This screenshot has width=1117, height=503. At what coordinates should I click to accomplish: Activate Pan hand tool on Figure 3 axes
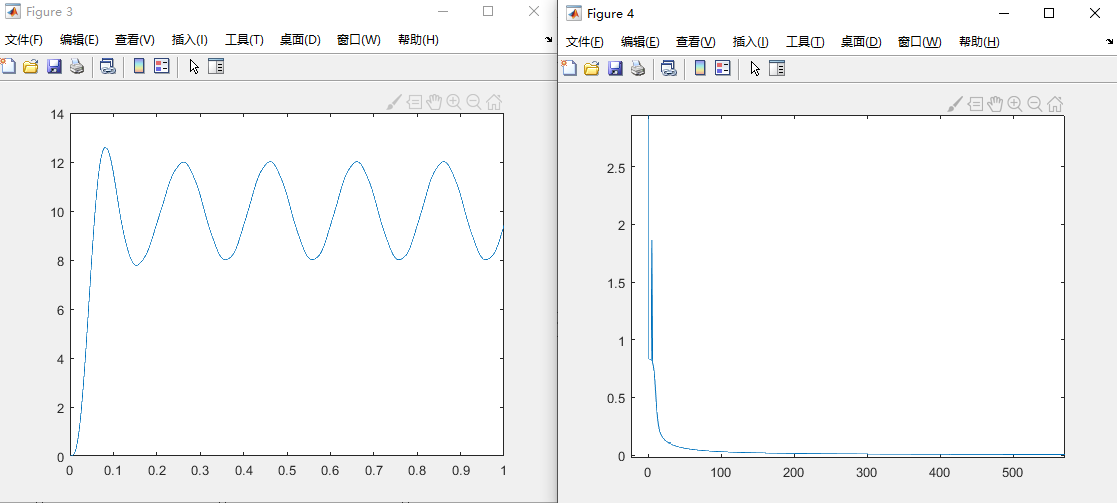[x=434, y=103]
